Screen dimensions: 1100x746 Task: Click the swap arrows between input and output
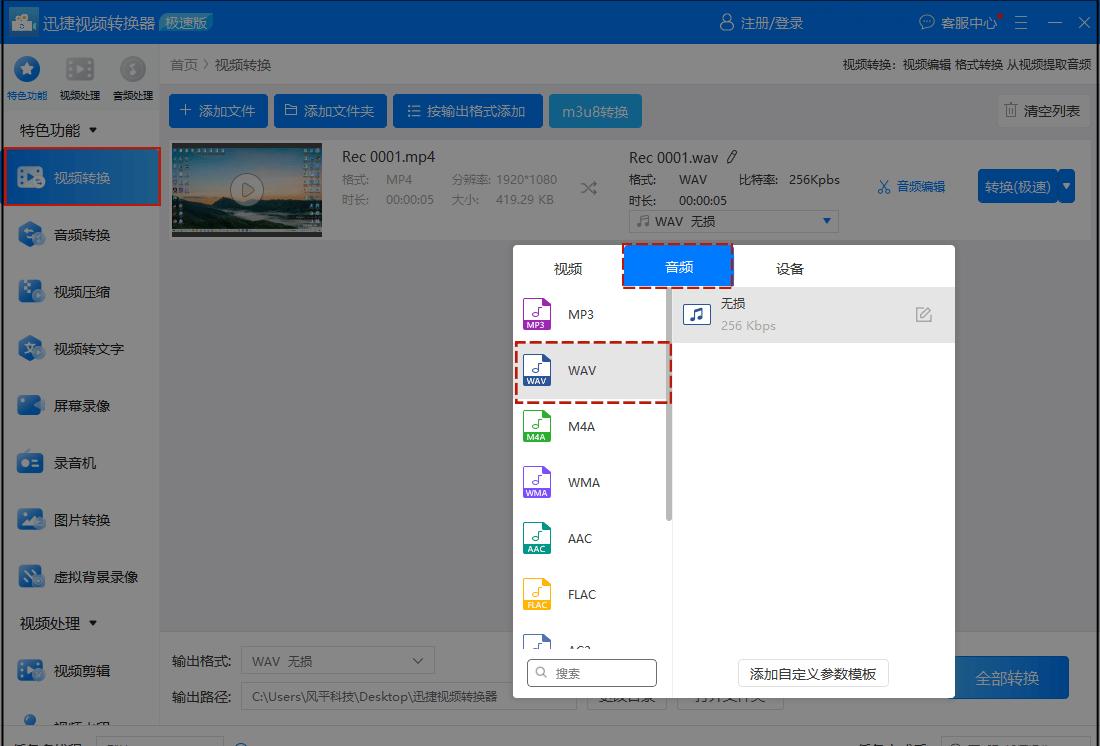588,187
